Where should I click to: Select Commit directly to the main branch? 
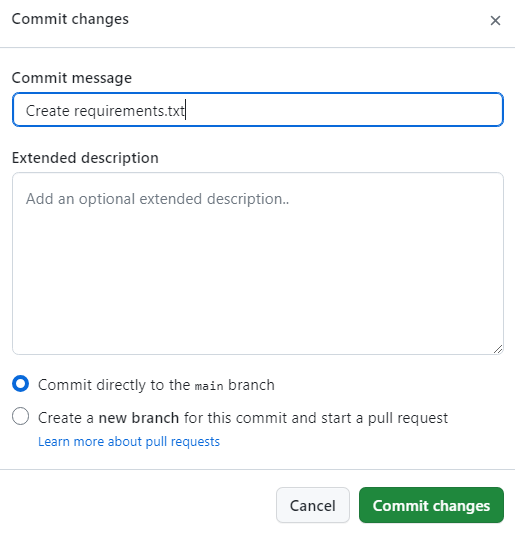20,384
